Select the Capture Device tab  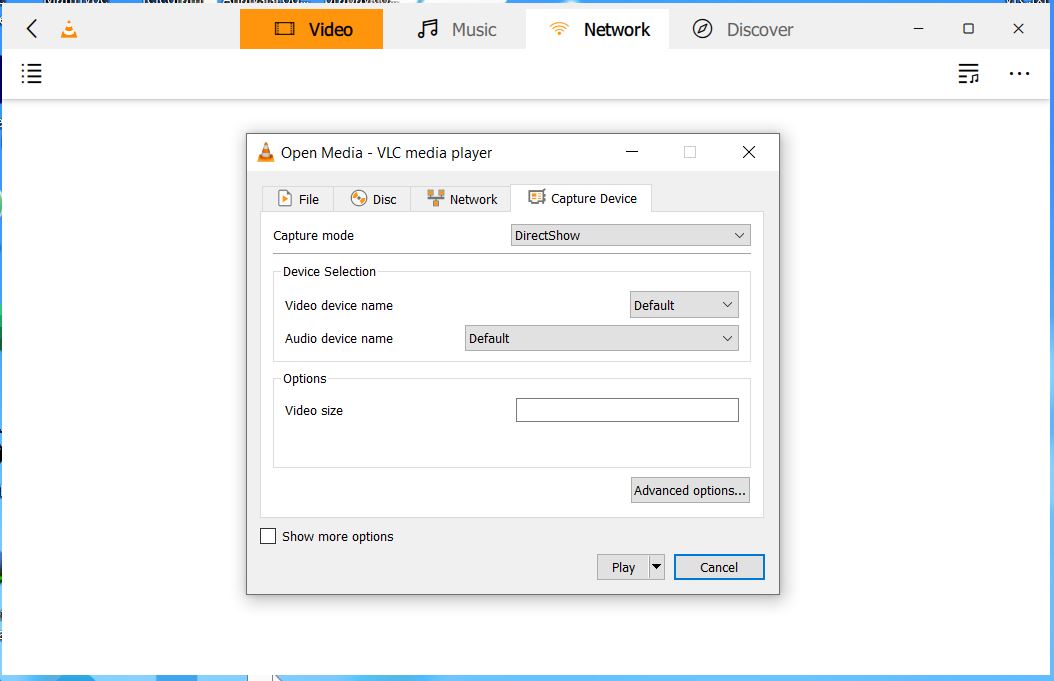tap(581, 198)
